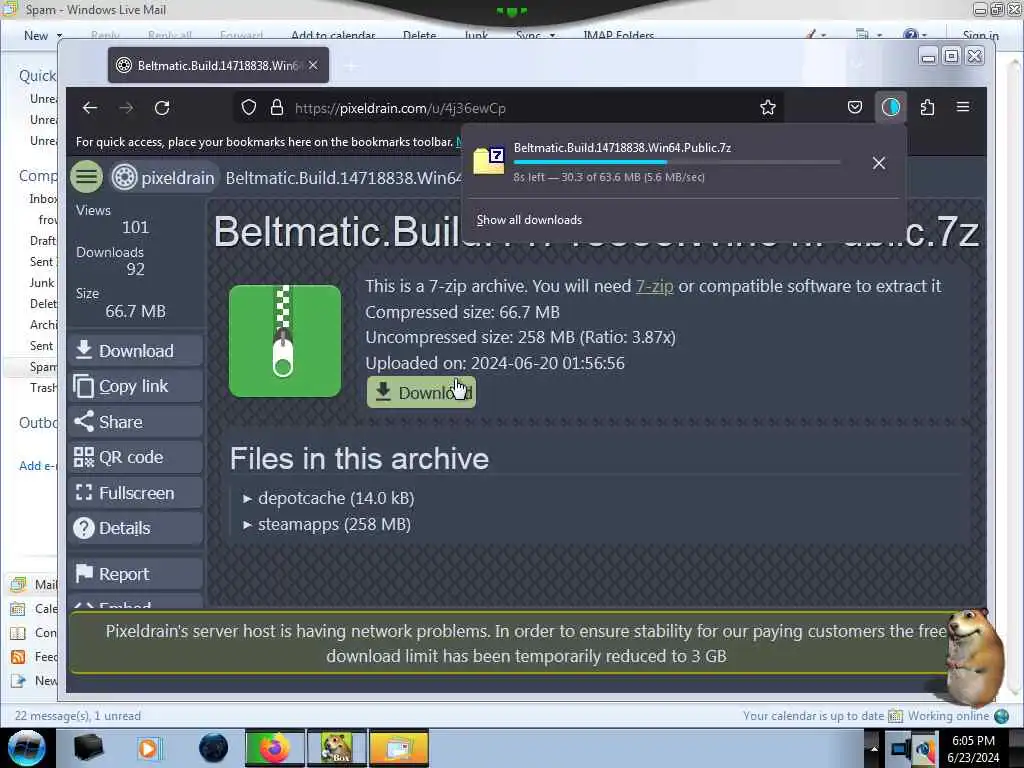Open the Firefox hamburger menu
The height and width of the screenshot is (768, 1024).
pos(963,107)
